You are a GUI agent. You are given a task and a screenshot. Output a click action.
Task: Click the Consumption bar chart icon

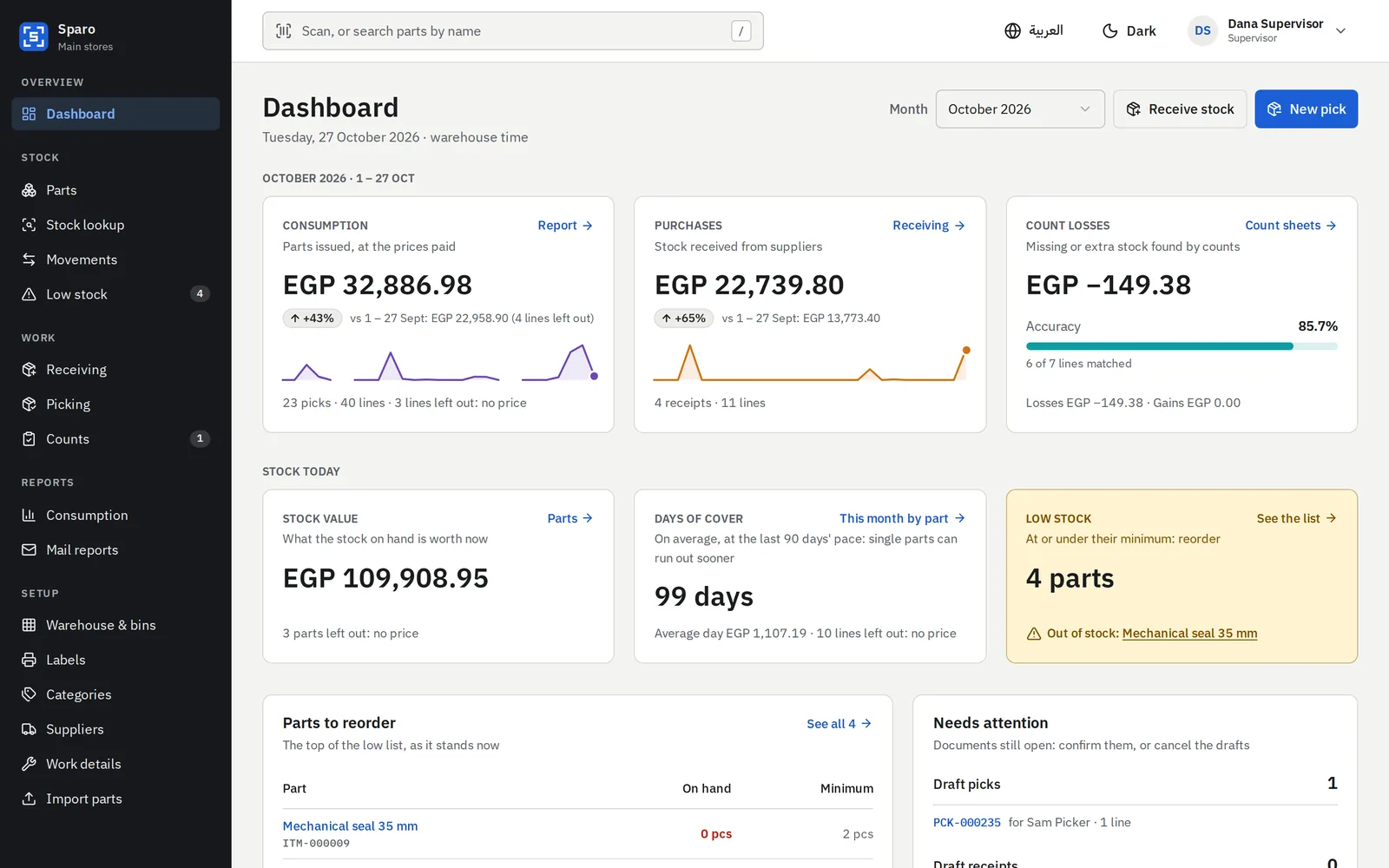pos(29,515)
